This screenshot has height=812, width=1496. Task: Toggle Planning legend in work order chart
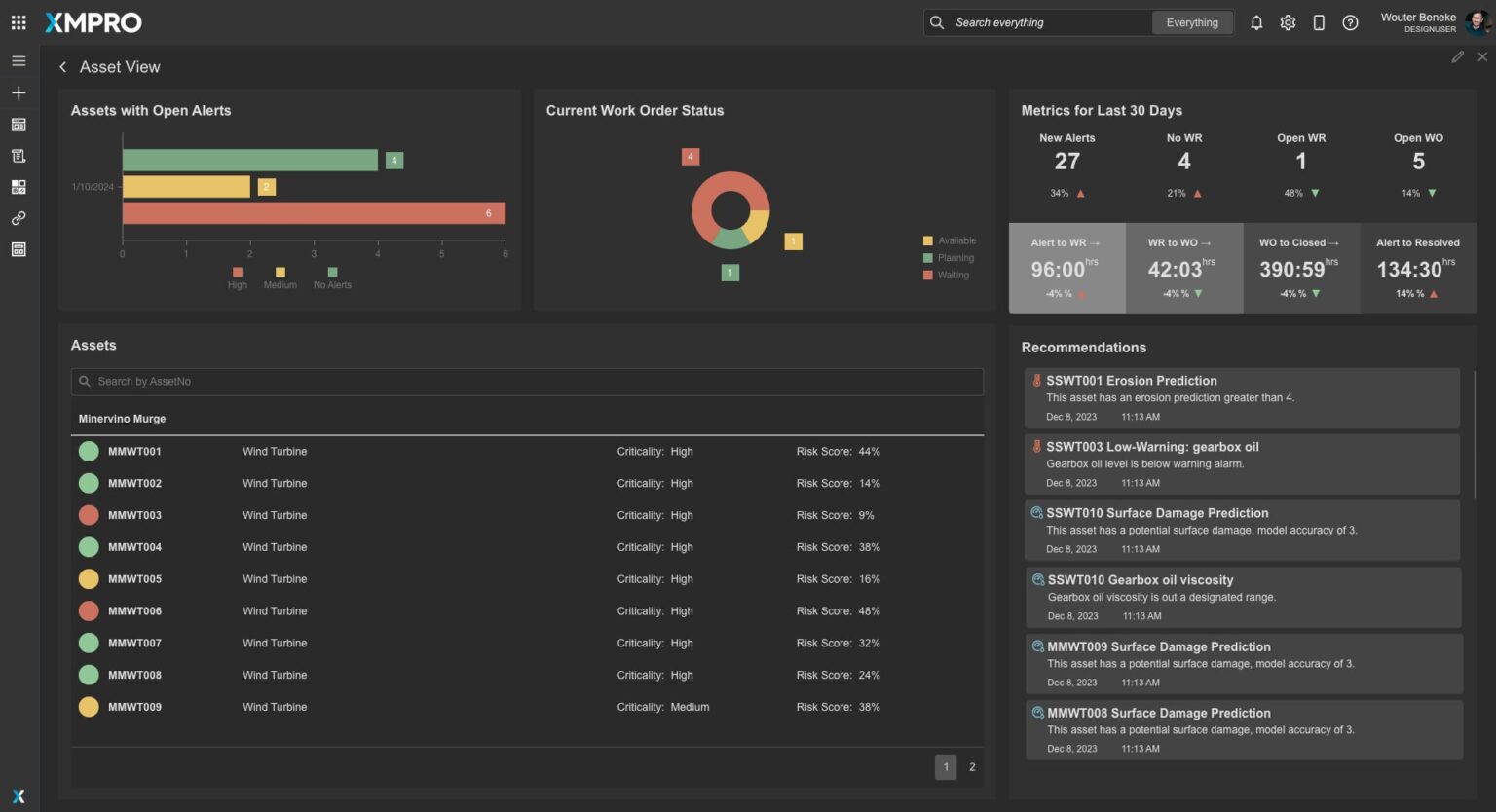click(949, 258)
